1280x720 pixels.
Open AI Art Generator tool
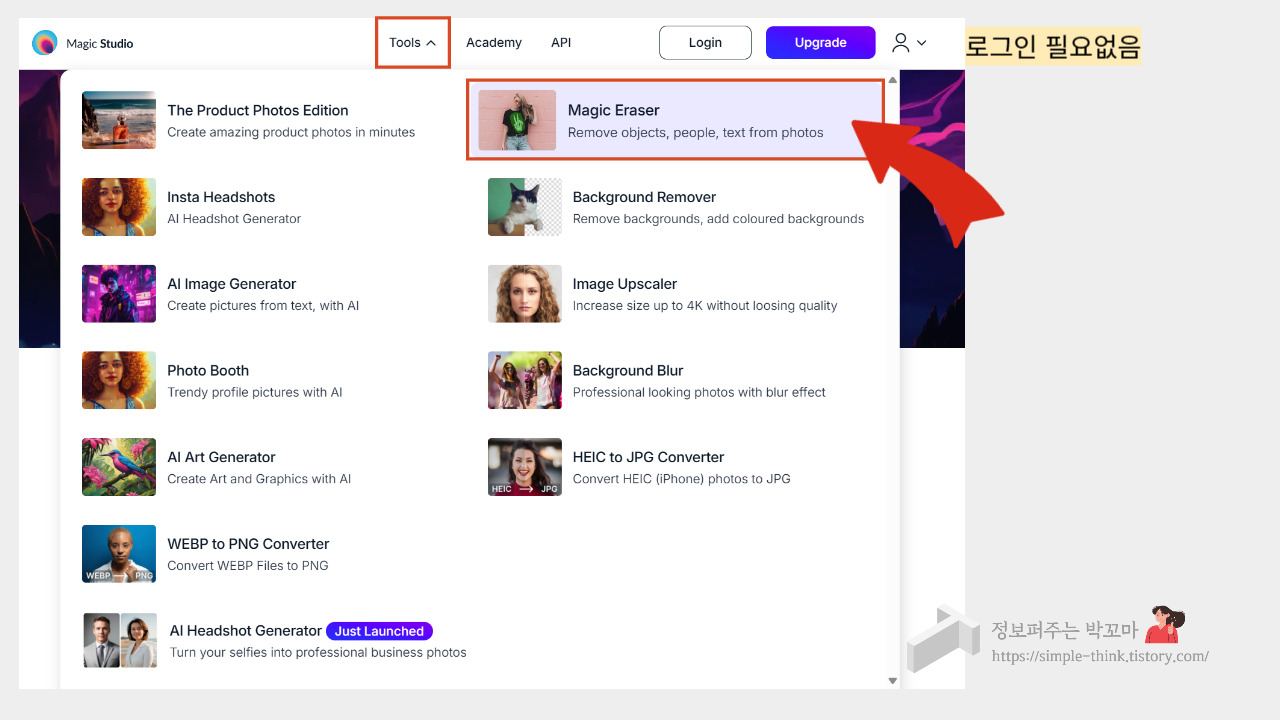221,457
